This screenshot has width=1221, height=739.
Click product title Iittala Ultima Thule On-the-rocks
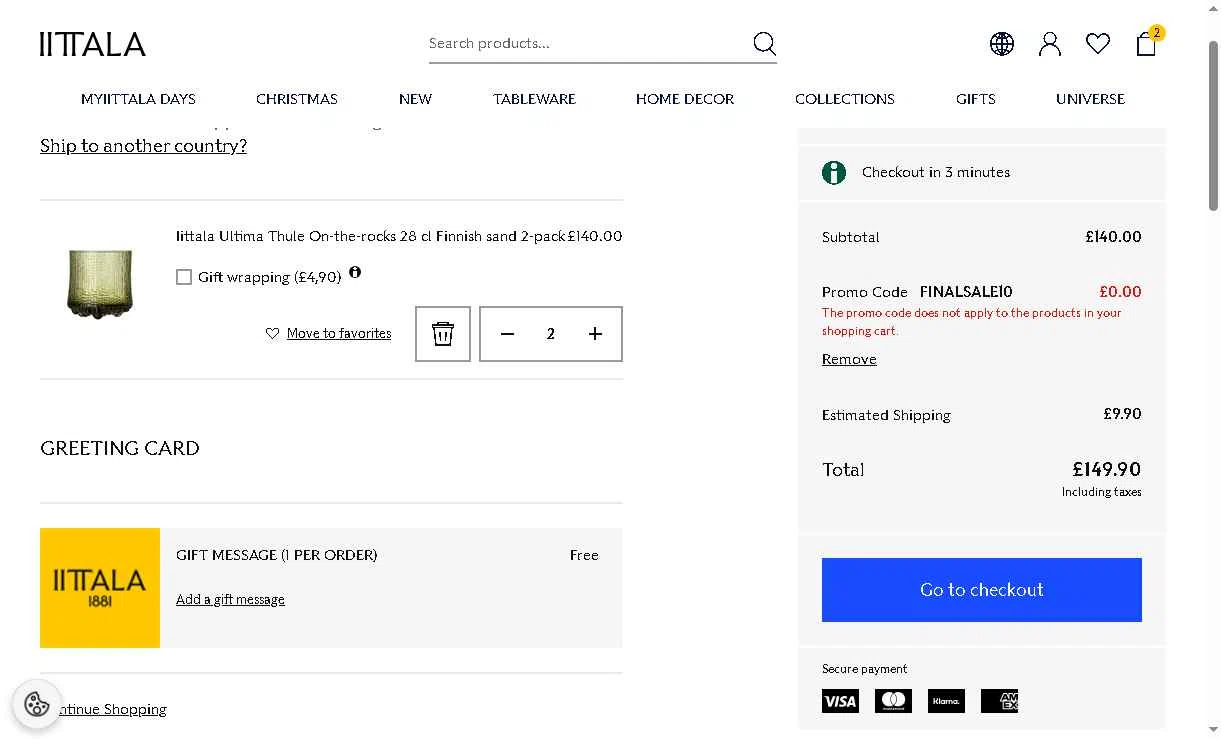[370, 237]
